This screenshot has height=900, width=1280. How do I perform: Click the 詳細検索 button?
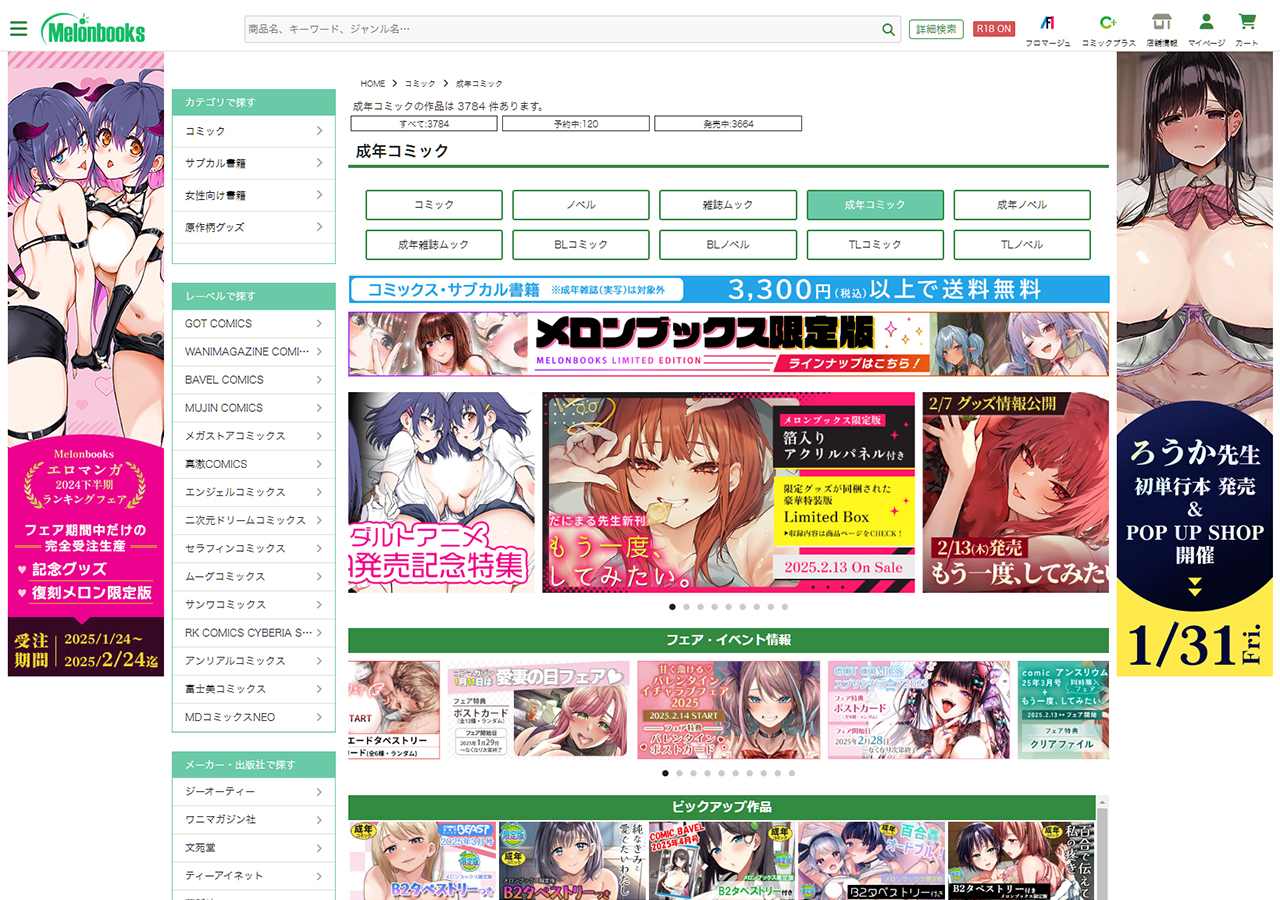click(x=936, y=29)
